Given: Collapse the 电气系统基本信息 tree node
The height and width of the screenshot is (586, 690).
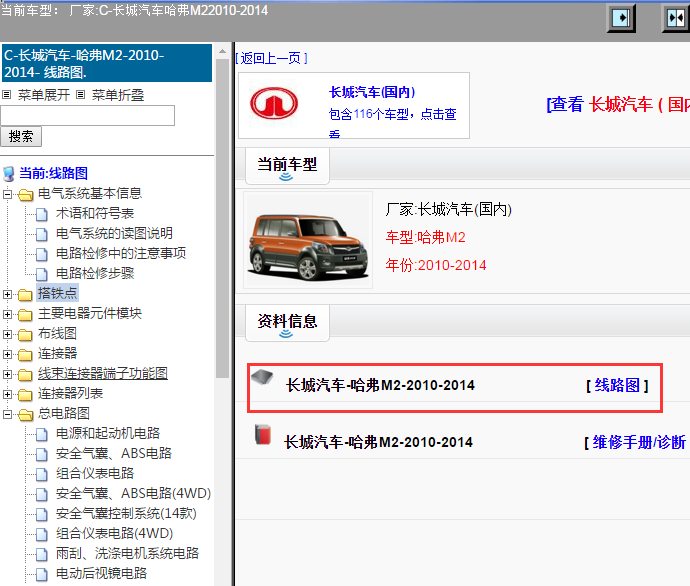Looking at the screenshot, I should 7,194.
